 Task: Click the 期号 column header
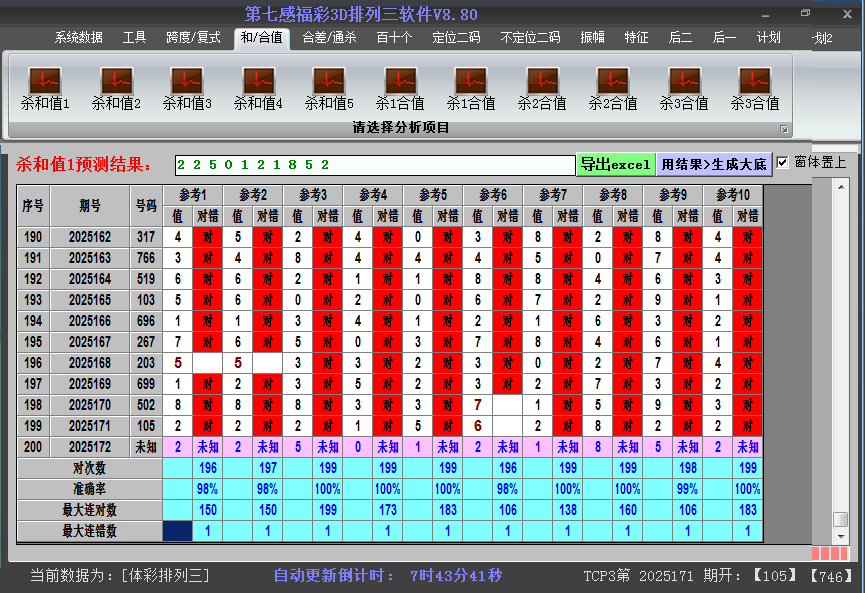pos(90,206)
